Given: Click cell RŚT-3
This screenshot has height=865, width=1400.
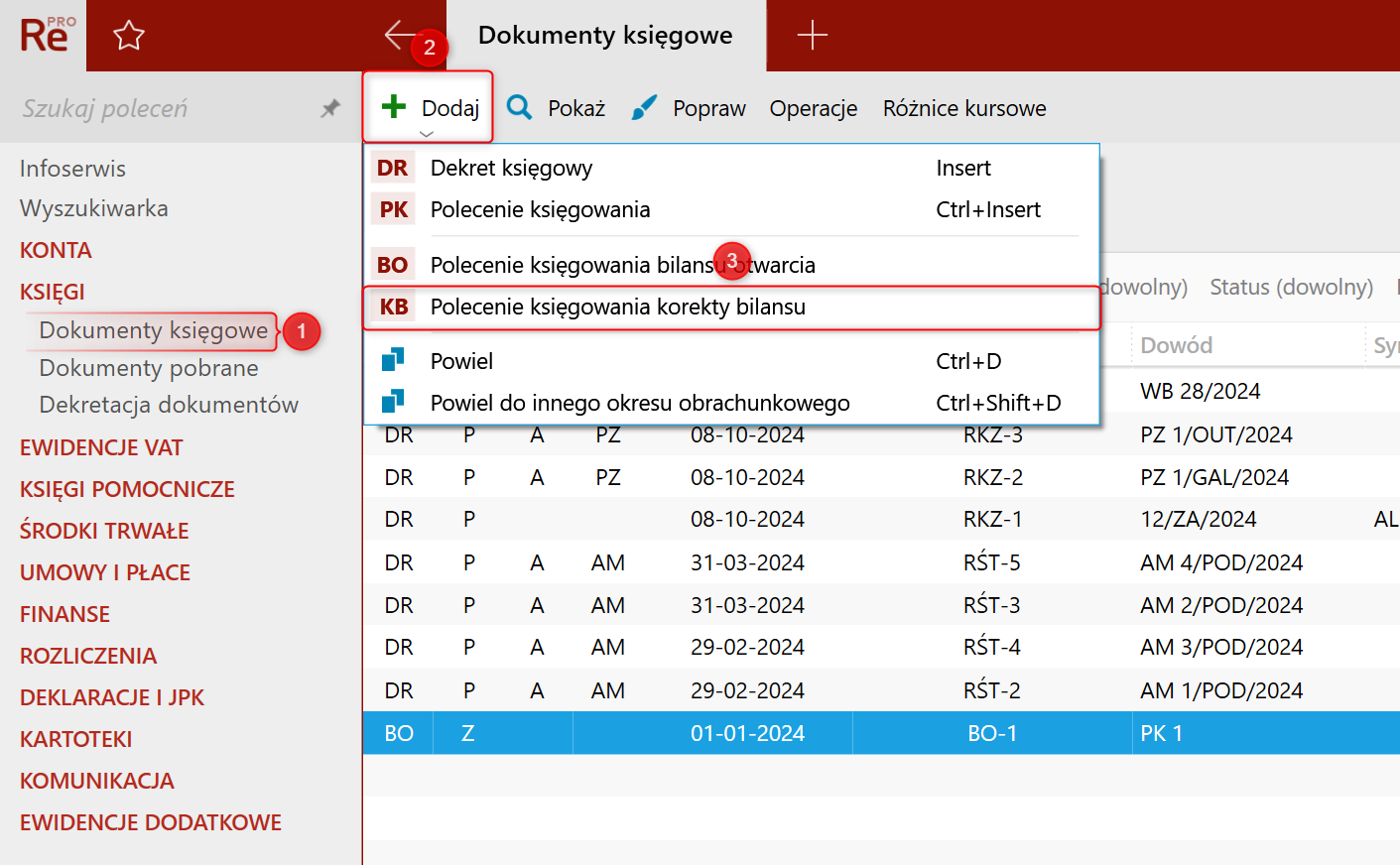Looking at the screenshot, I should coord(992,605).
